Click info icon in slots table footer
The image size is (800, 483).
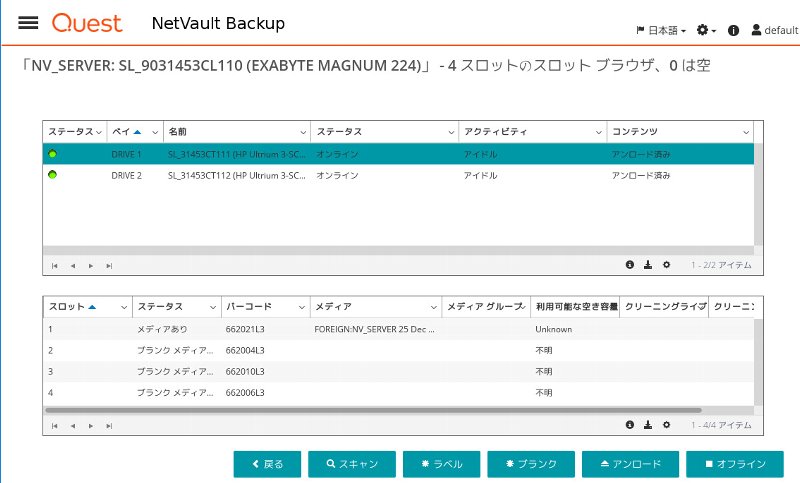pyautogui.click(x=630, y=425)
